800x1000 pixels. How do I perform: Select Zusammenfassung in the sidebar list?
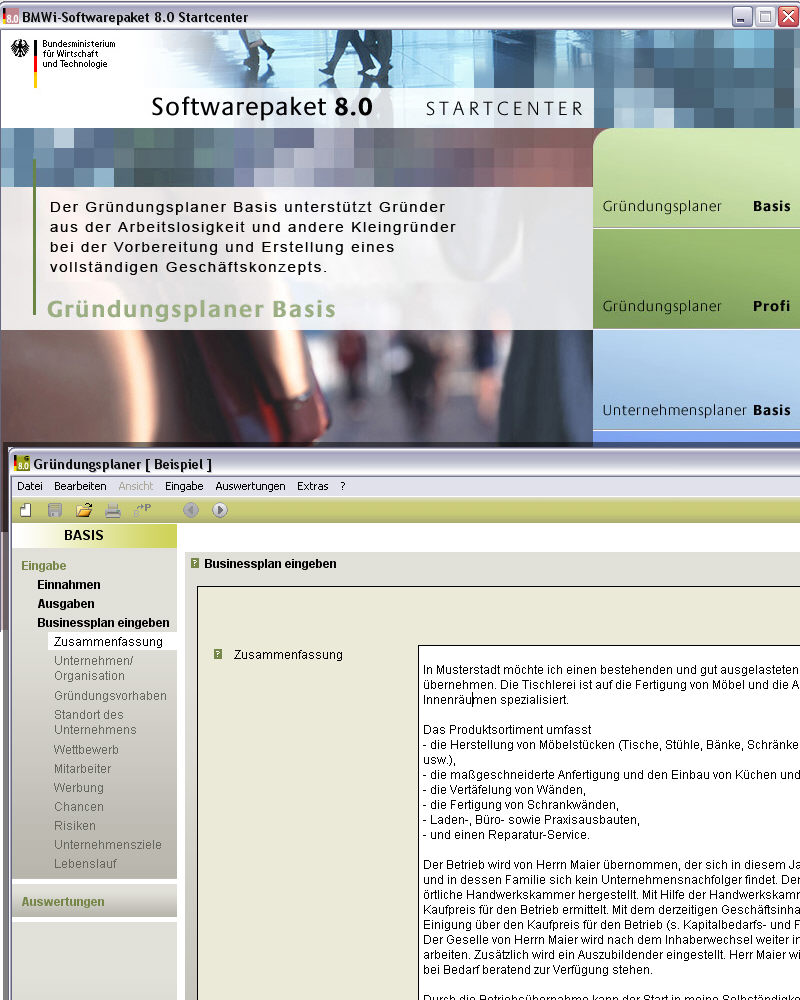click(x=112, y=642)
